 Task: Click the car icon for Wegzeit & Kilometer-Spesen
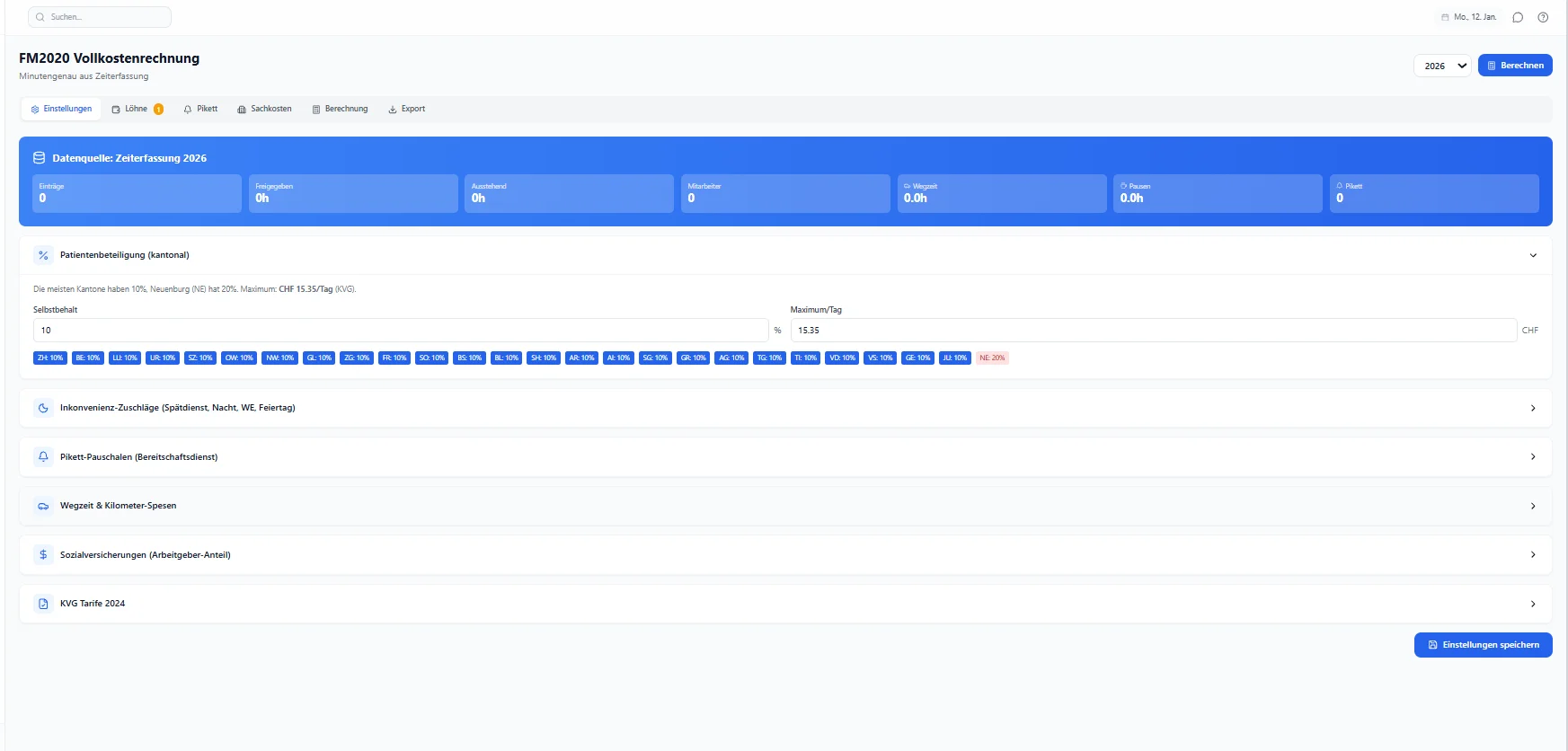(x=43, y=506)
